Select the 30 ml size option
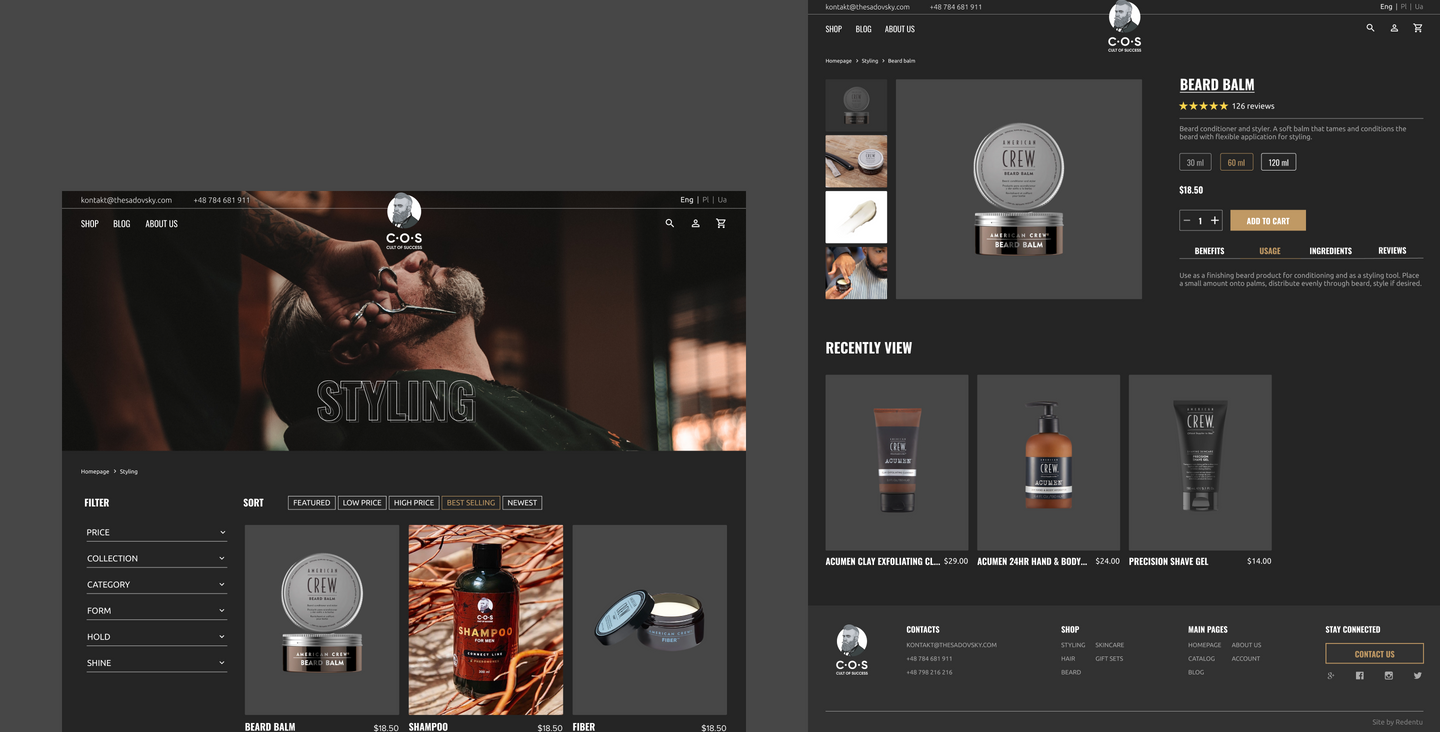The image size is (1440, 732). pyautogui.click(x=1195, y=162)
